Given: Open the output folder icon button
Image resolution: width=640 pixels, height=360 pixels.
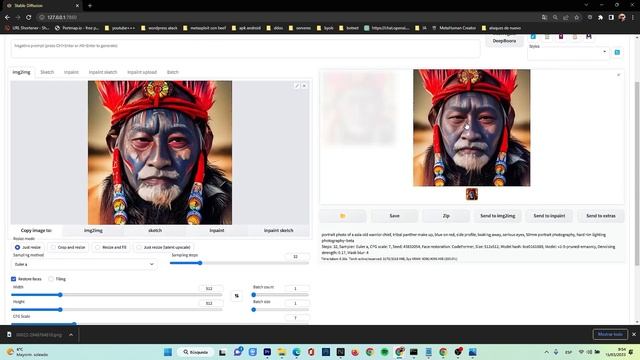Looking at the screenshot, I should 342,216.
